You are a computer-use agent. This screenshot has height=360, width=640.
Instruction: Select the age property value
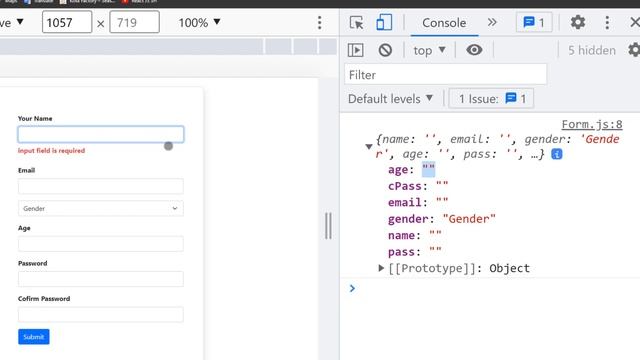pyautogui.click(x=428, y=169)
